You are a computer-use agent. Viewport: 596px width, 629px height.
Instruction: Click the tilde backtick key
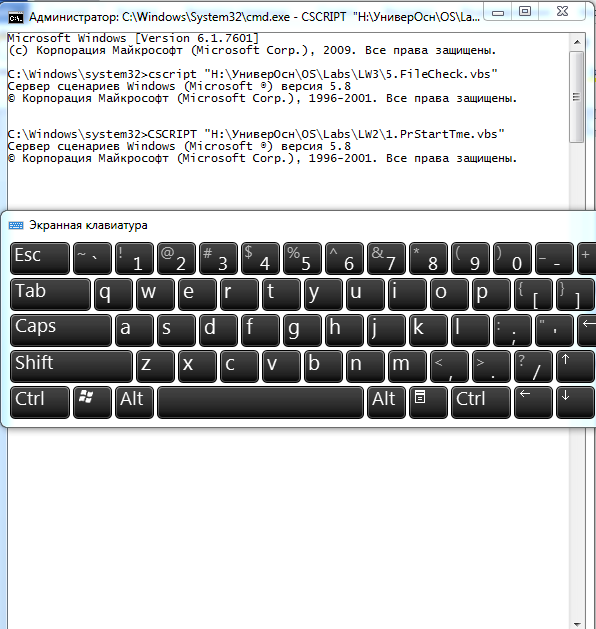pyautogui.click(x=93, y=258)
